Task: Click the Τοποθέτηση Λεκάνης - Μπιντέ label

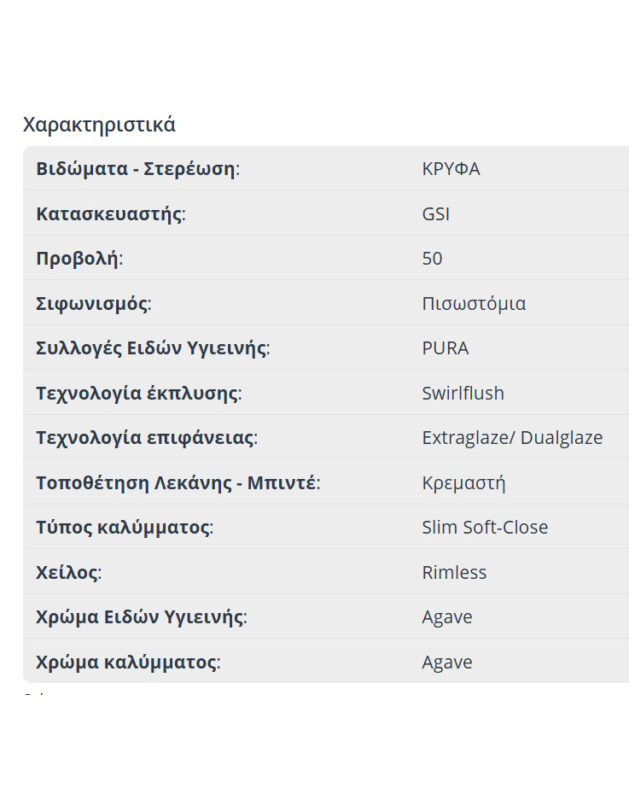Action: point(177,483)
